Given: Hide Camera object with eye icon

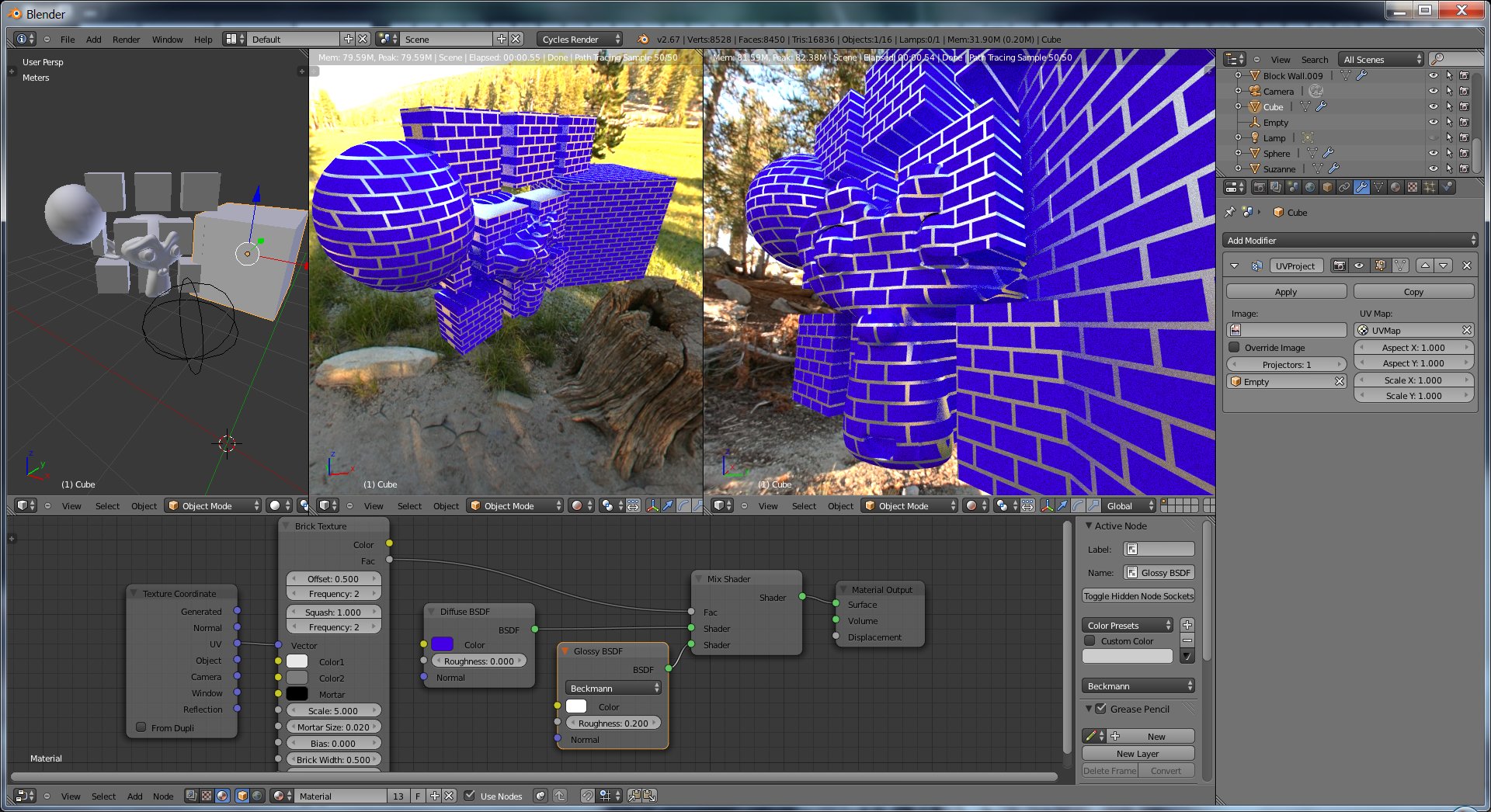Looking at the screenshot, I should point(1434,91).
